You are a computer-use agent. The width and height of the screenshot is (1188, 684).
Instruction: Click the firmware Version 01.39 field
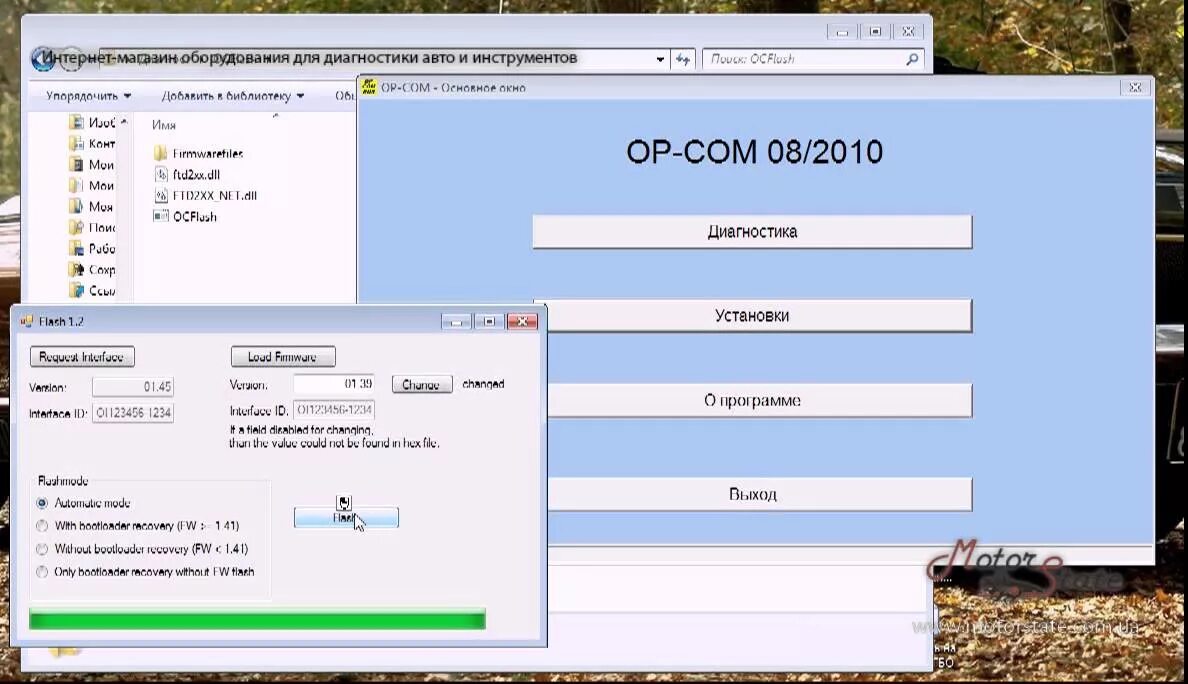pyautogui.click(x=334, y=384)
